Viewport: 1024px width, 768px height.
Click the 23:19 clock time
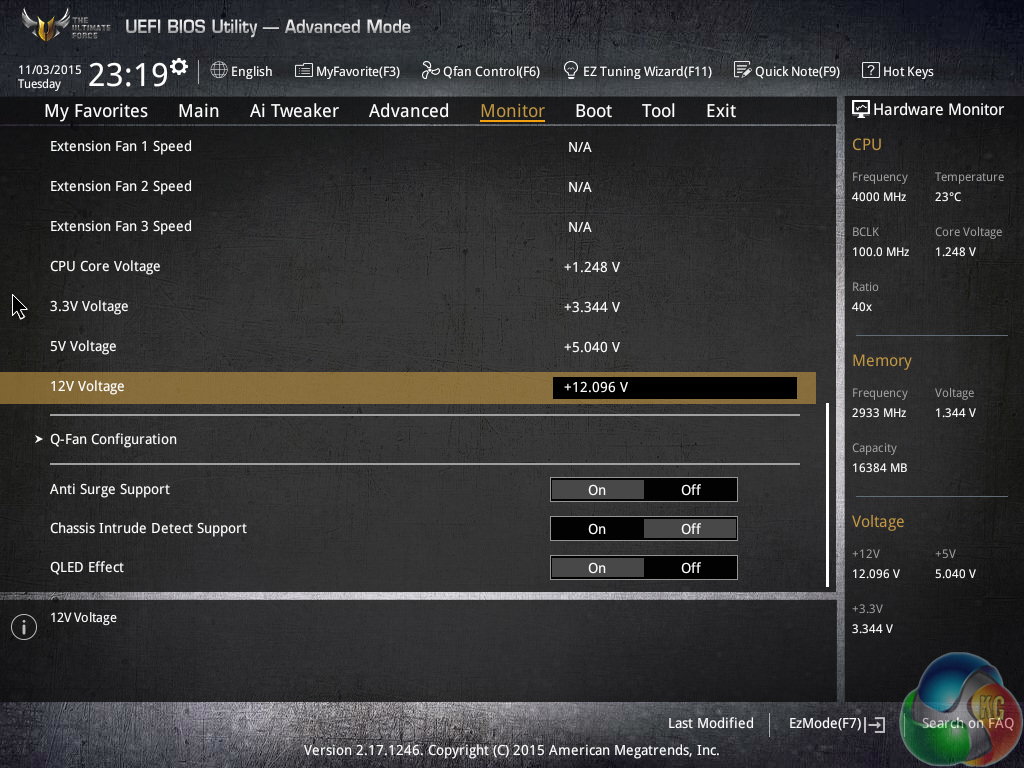(x=129, y=74)
